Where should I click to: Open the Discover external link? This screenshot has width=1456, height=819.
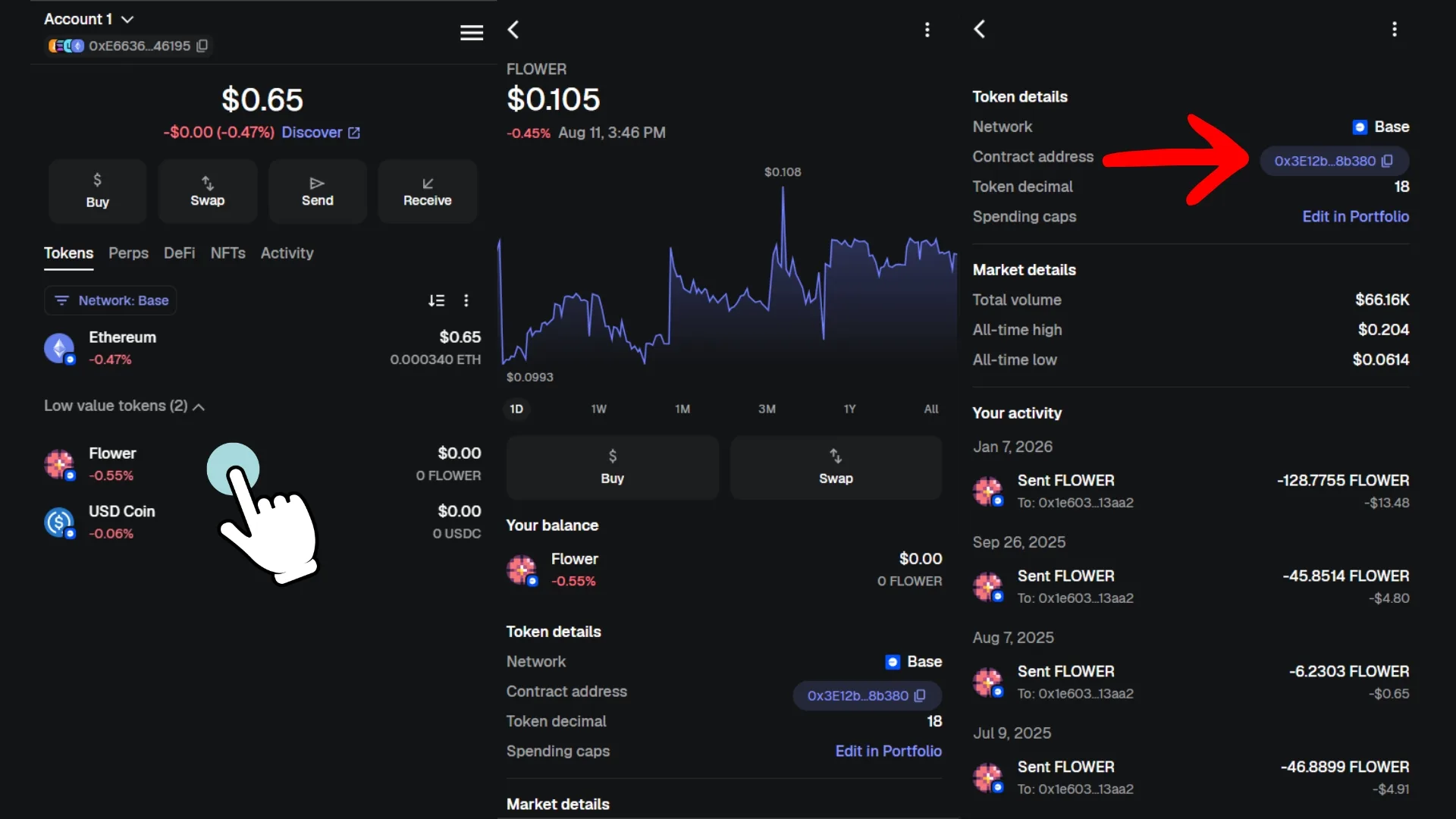321,132
